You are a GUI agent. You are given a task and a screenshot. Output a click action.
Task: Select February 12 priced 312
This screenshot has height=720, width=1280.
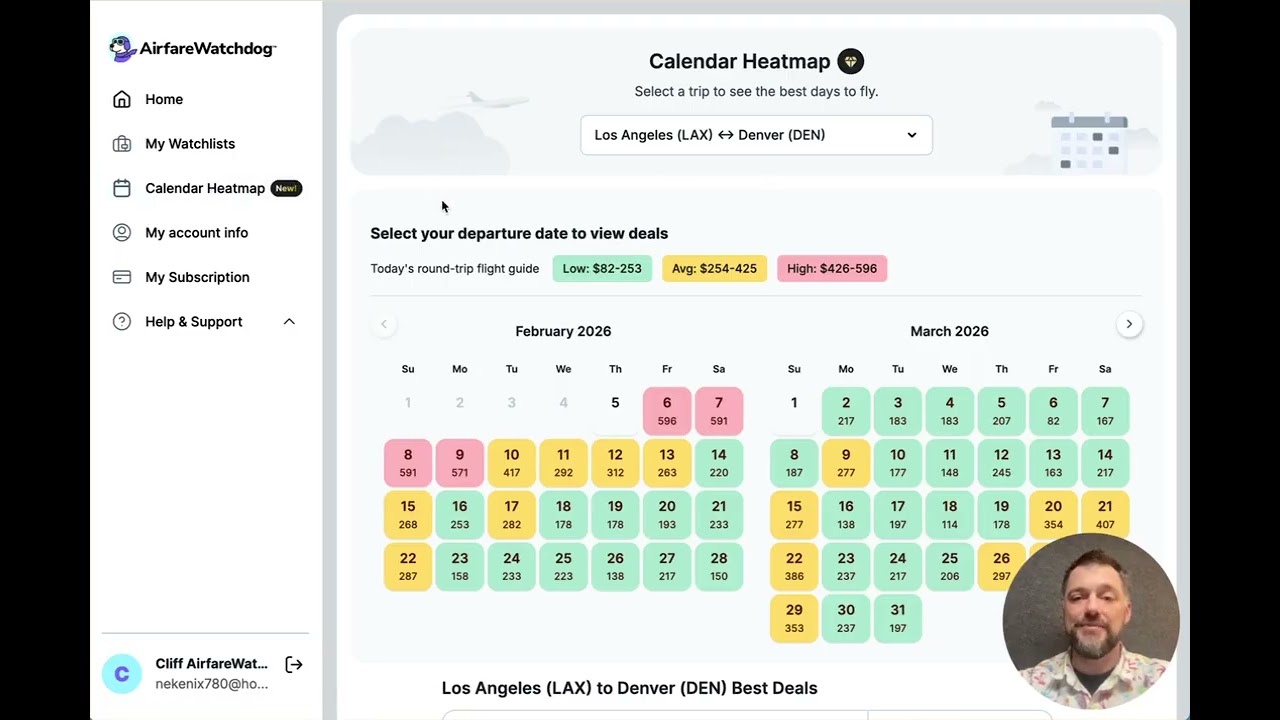pos(615,463)
